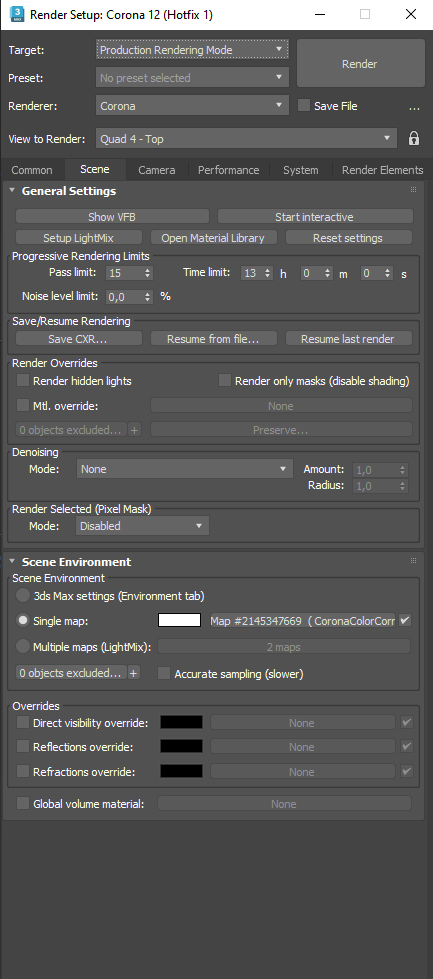
Task: Click the Render button
Action: [x=360, y=64]
